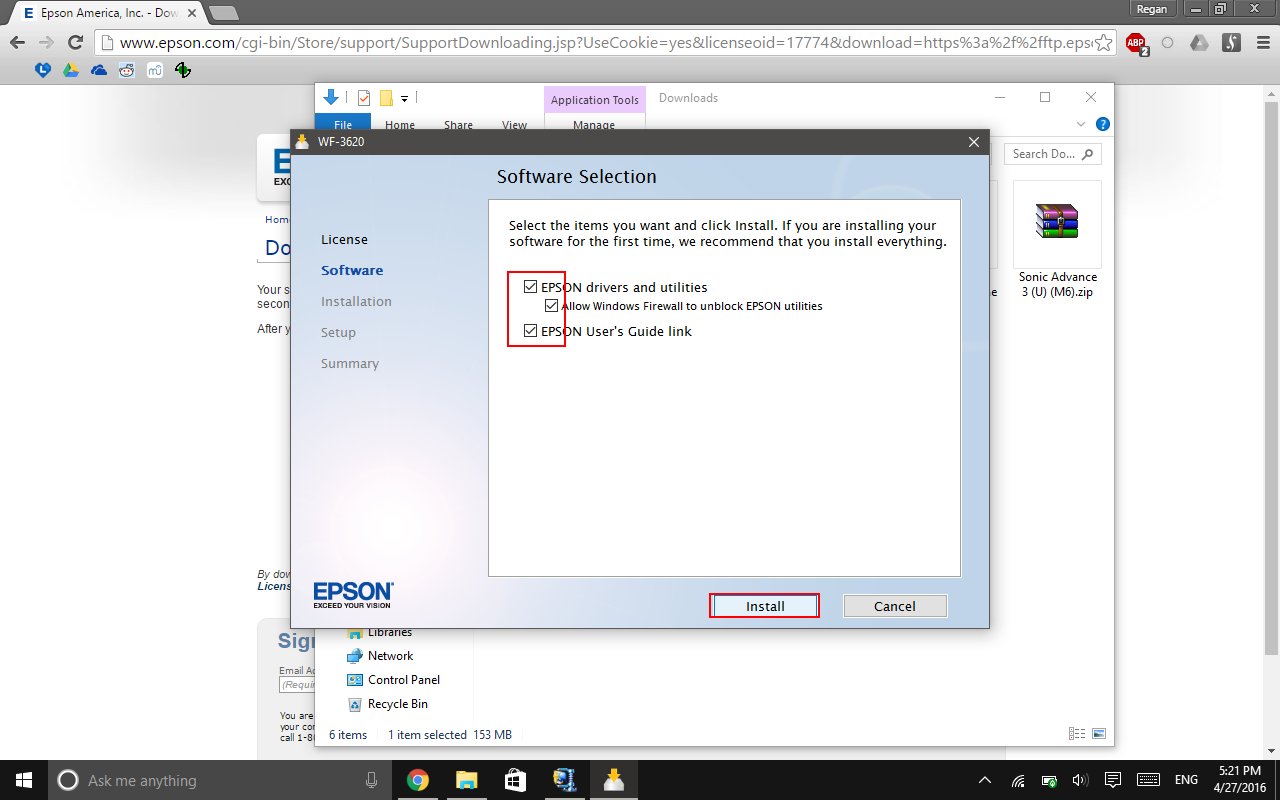Click the Chrome forward arrow
Screen dimensions: 1280x800
[46, 42]
